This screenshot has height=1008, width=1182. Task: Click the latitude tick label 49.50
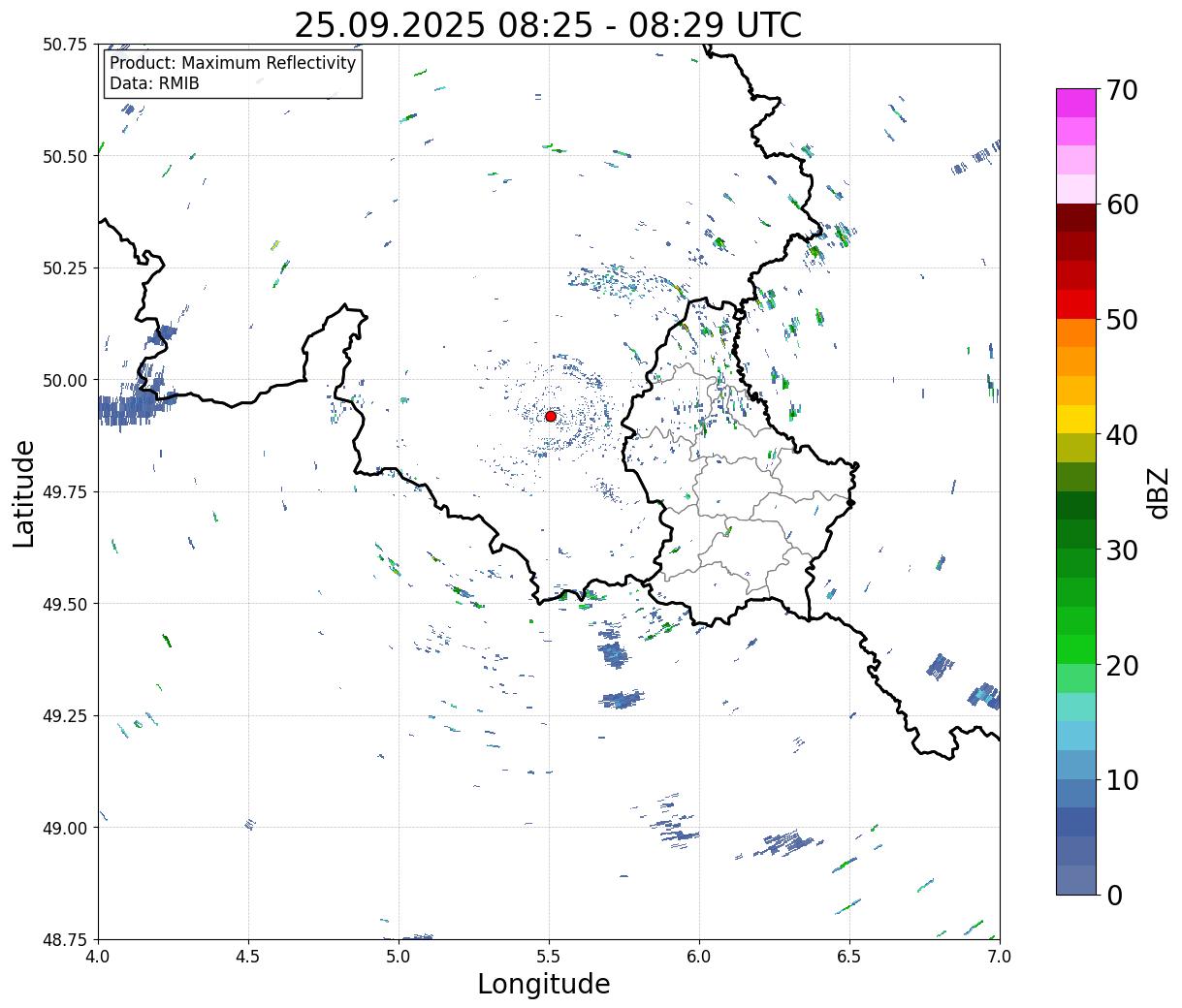click(66, 604)
